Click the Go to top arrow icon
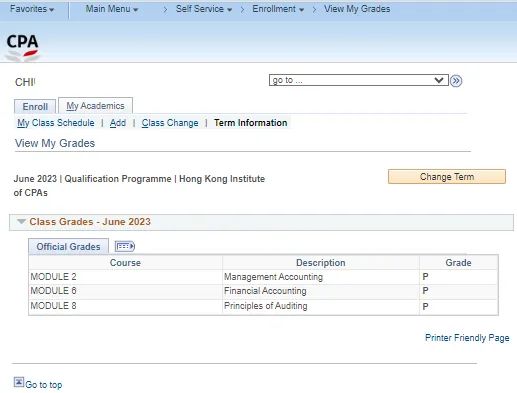The height and width of the screenshot is (393, 517). pos(19,382)
